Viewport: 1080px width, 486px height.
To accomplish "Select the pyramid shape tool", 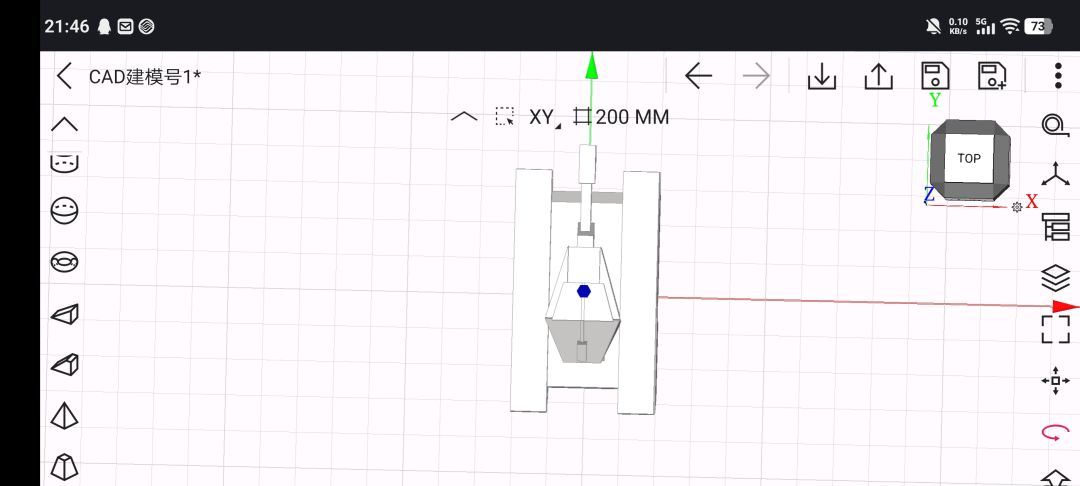I will pos(65,416).
